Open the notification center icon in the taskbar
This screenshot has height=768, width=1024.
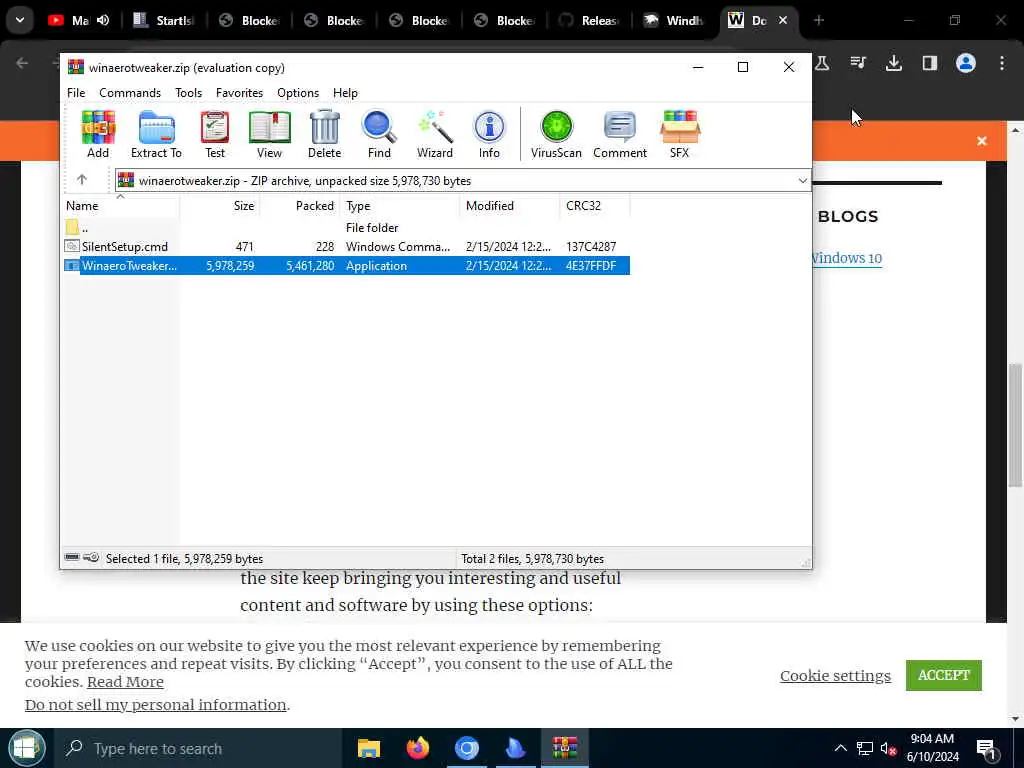coord(986,749)
